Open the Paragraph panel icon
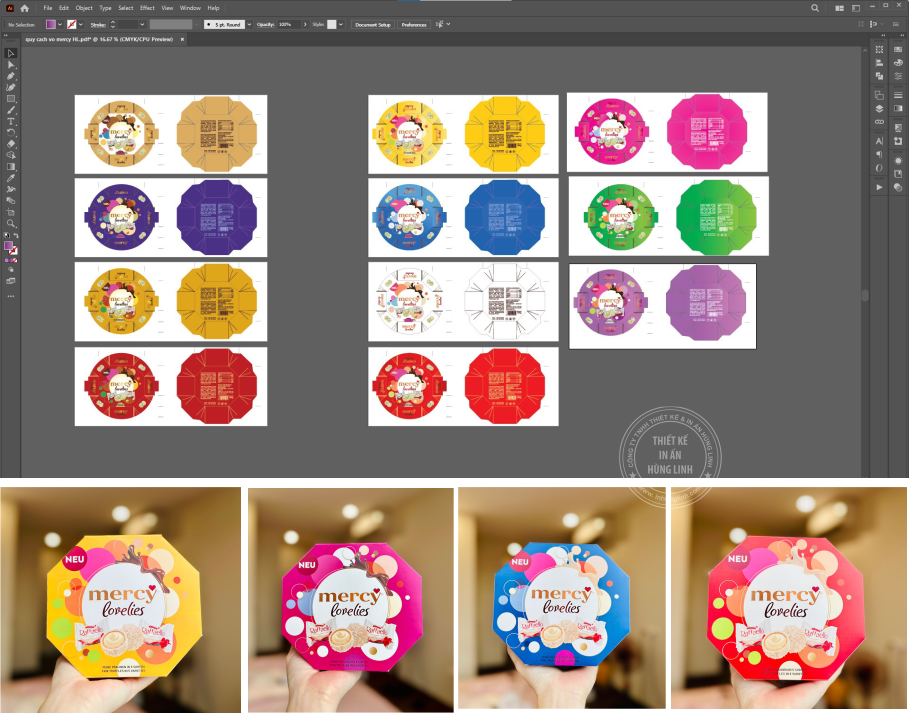Screen dimensions: 909x713 pyautogui.click(x=879, y=154)
